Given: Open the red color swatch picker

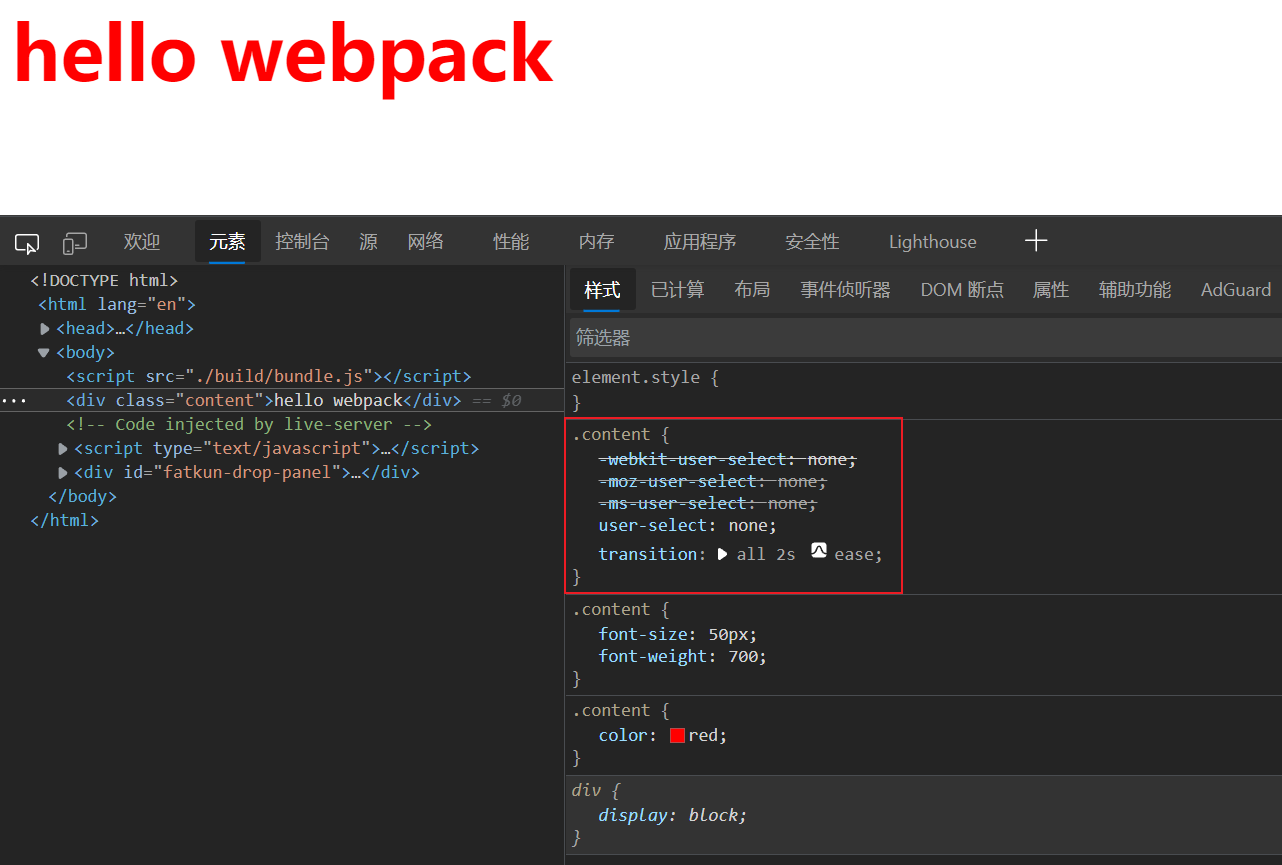Looking at the screenshot, I should click(x=677, y=735).
